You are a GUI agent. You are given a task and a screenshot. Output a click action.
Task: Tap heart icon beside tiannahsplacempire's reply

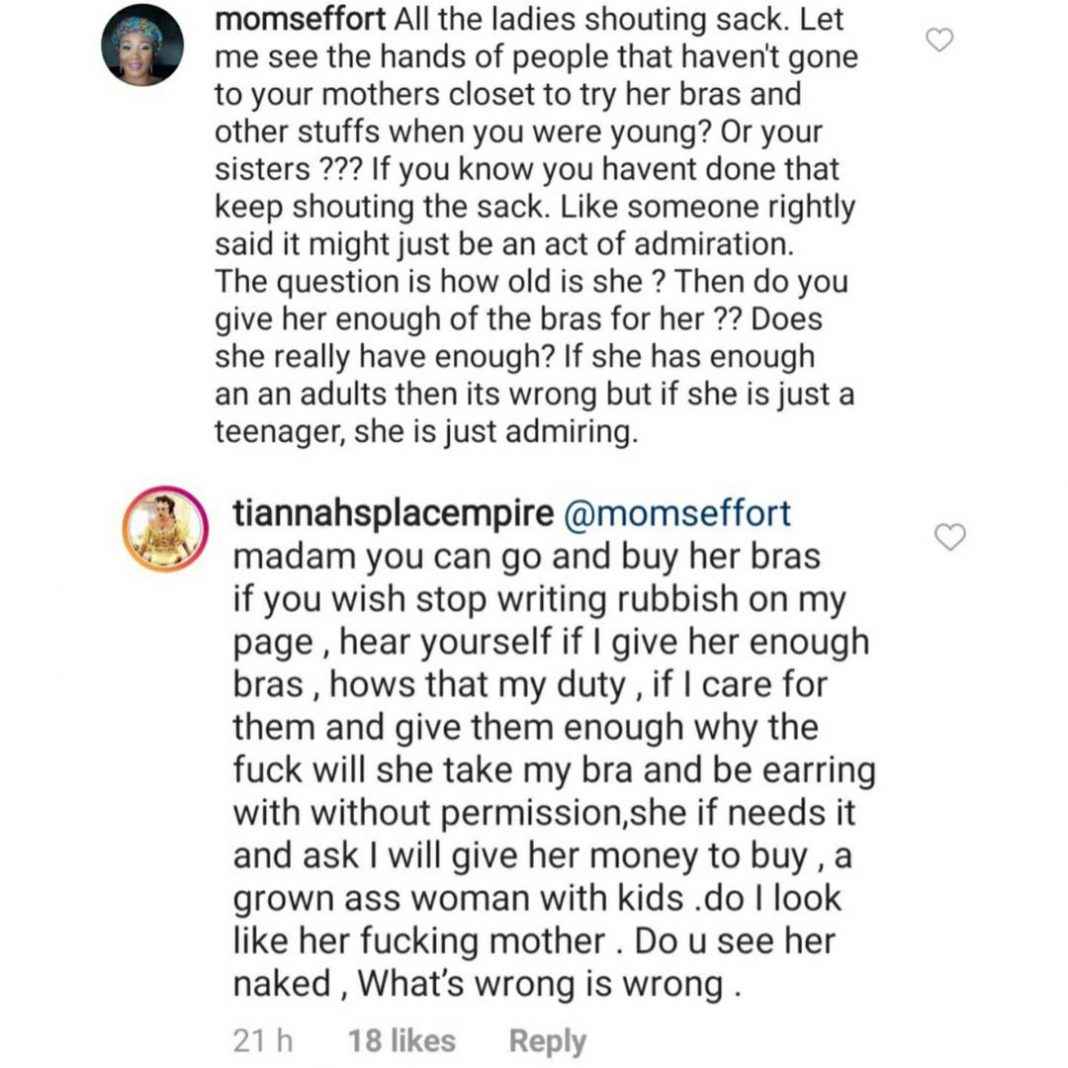(x=949, y=537)
